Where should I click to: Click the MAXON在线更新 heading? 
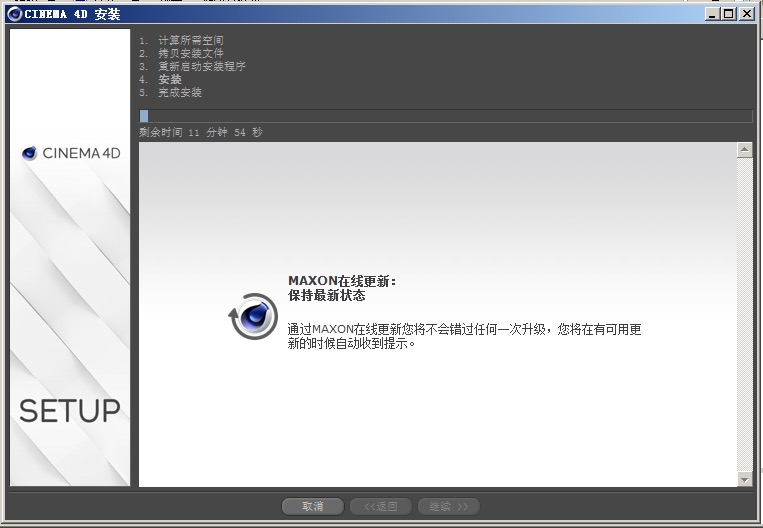(342, 281)
